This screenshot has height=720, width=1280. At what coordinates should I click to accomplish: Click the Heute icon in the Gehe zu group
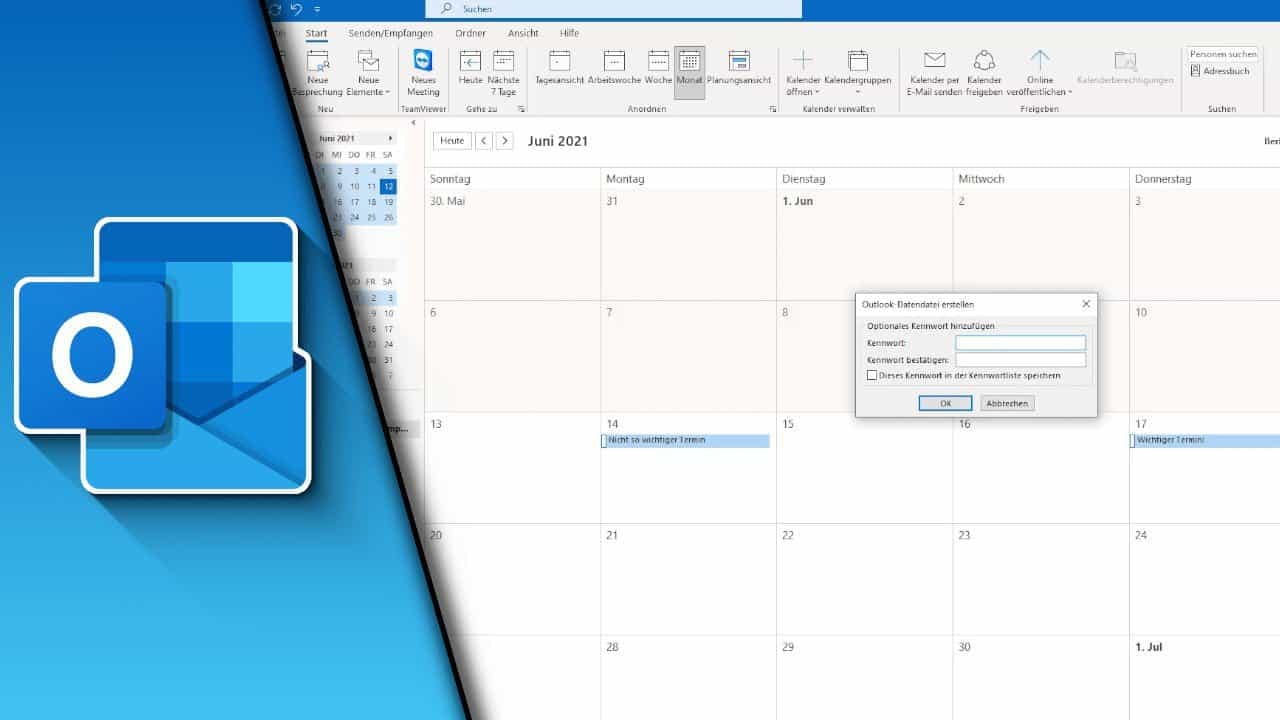pyautogui.click(x=470, y=67)
